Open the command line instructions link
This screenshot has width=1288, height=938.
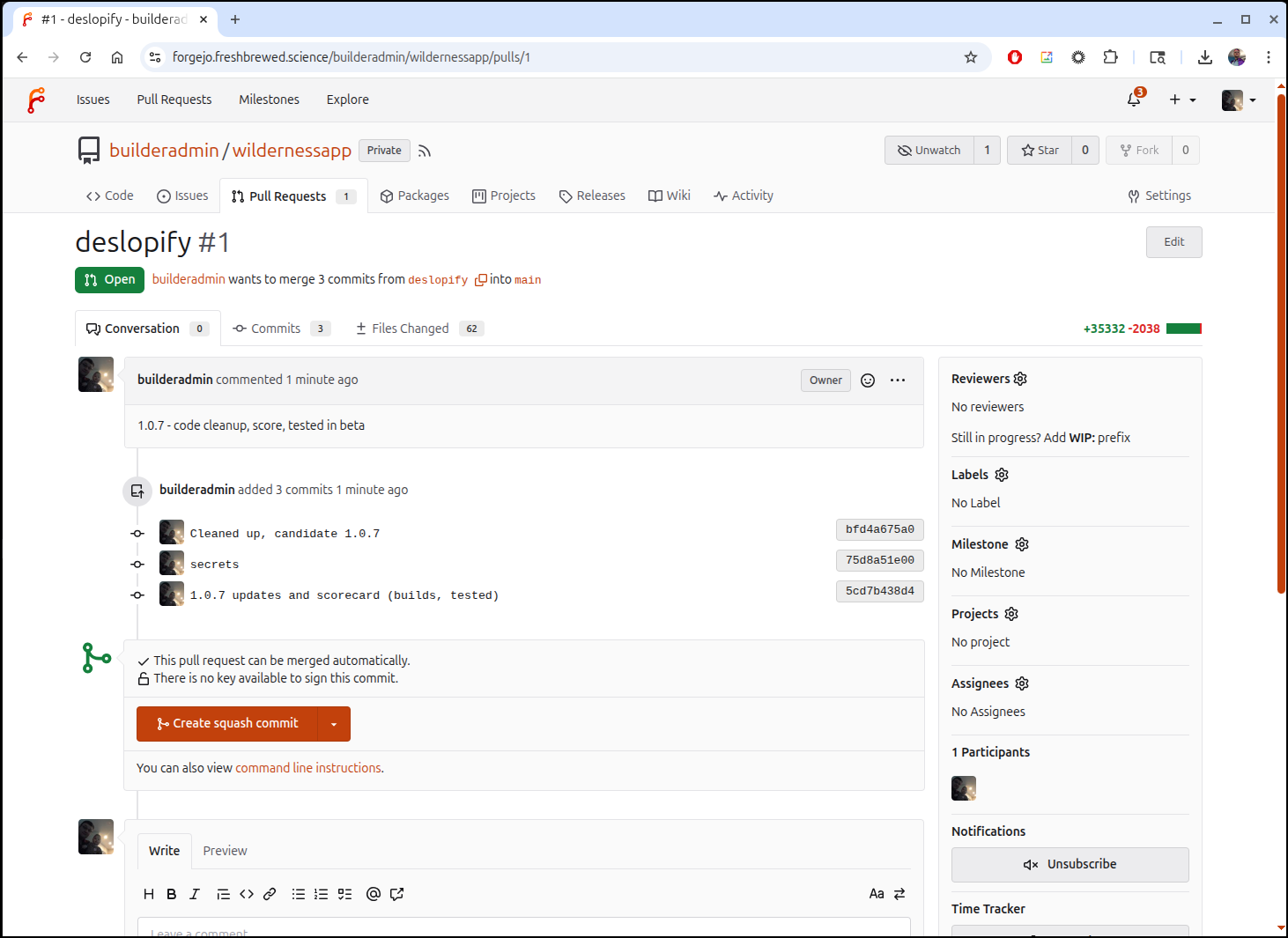point(308,768)
